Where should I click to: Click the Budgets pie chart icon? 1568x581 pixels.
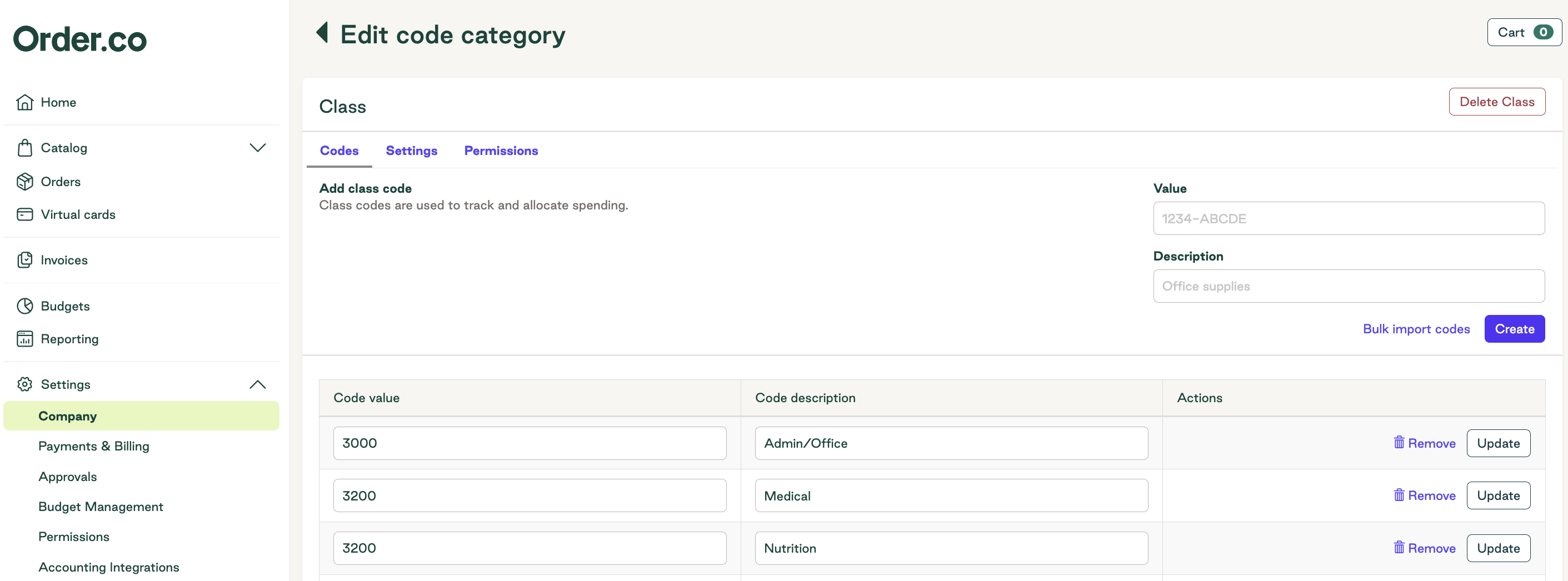coord(25,306)
